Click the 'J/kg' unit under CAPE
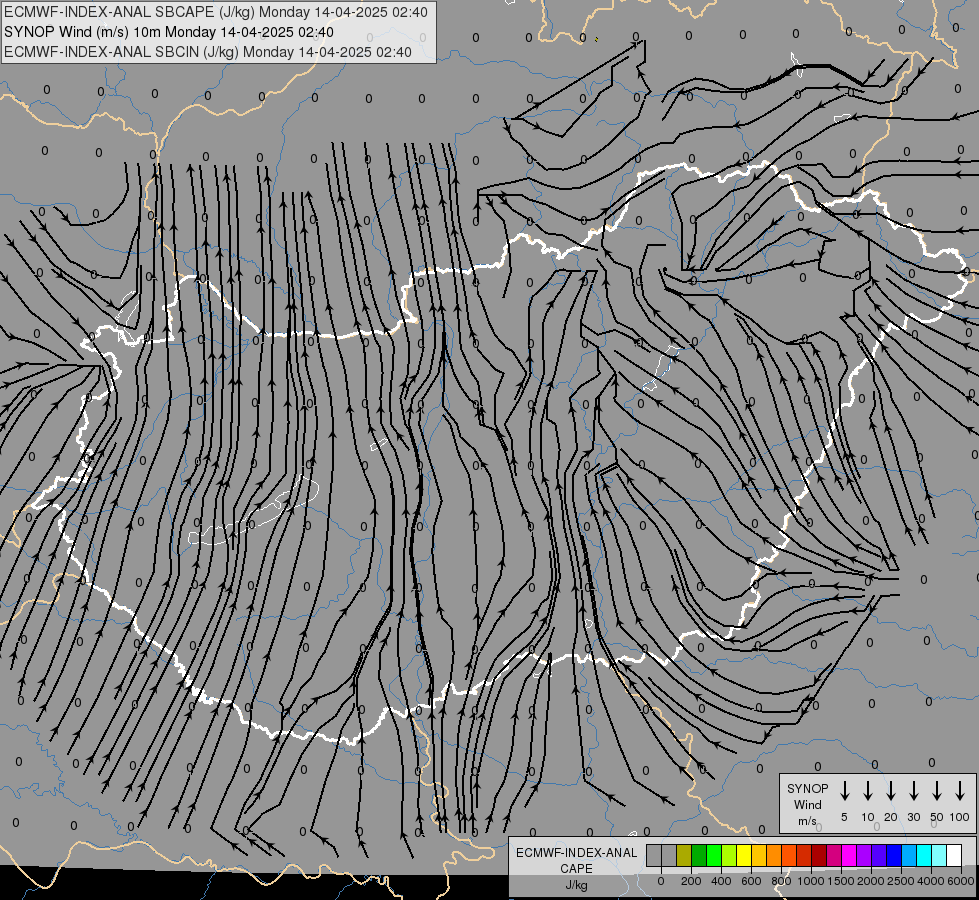979x900 pixels. tap(576, 885)
